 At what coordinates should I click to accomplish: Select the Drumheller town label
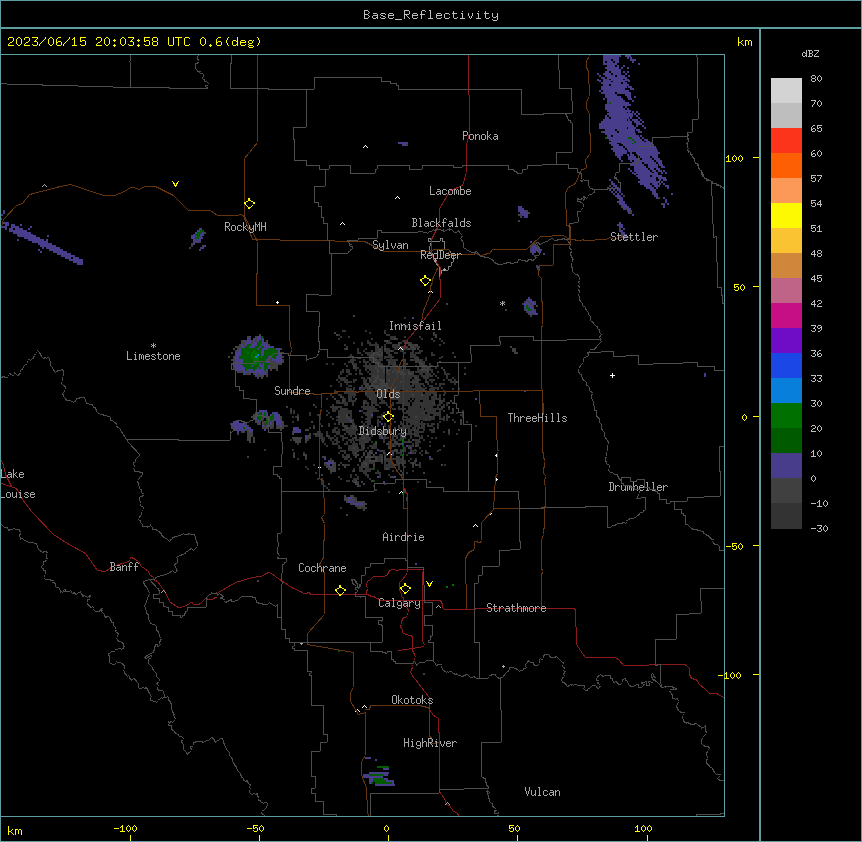(638, 487)
